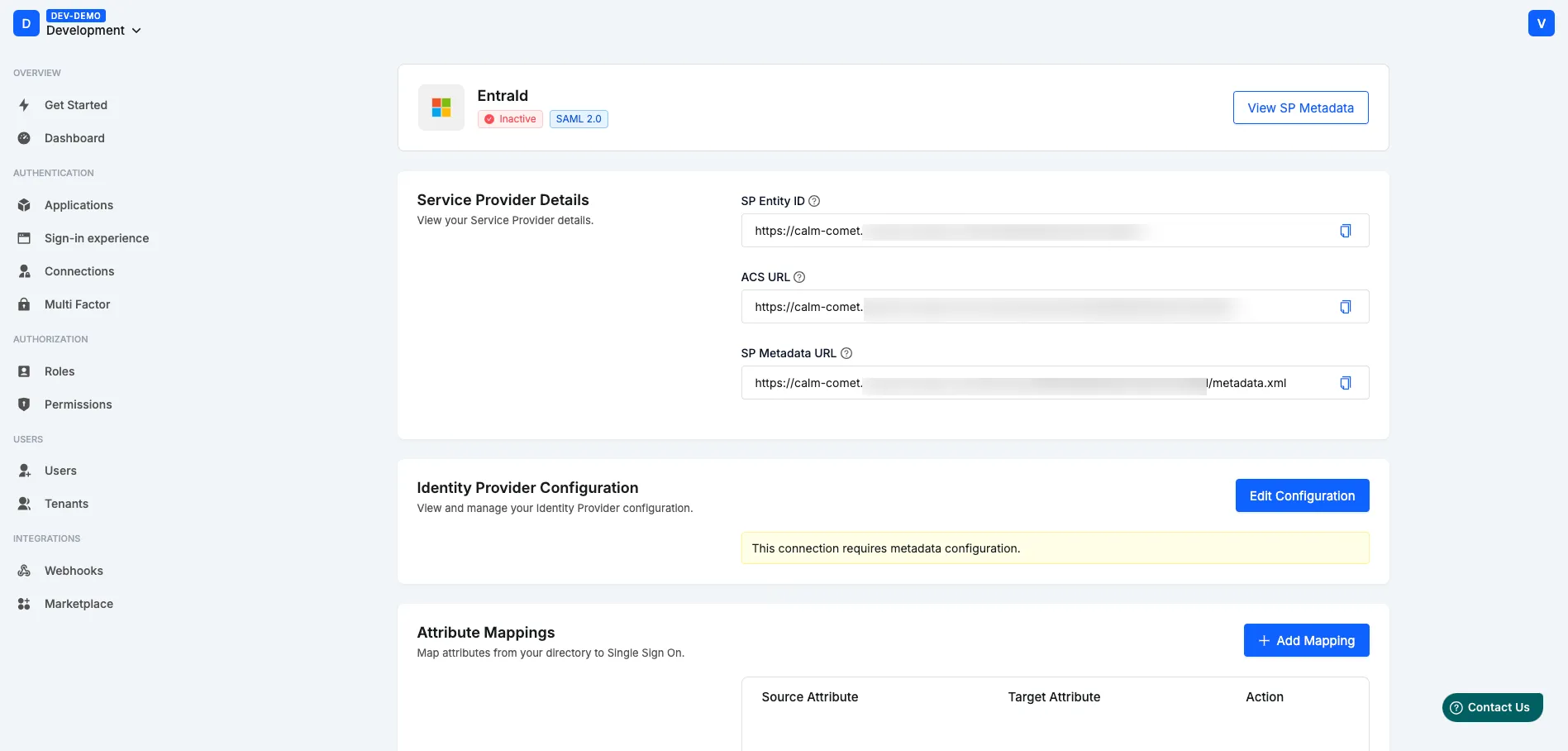Open the V user avatar menu
Image resolution: width=1568 pixels, height=751 pixels.
pyautogui.click(x=1541, y=22)
